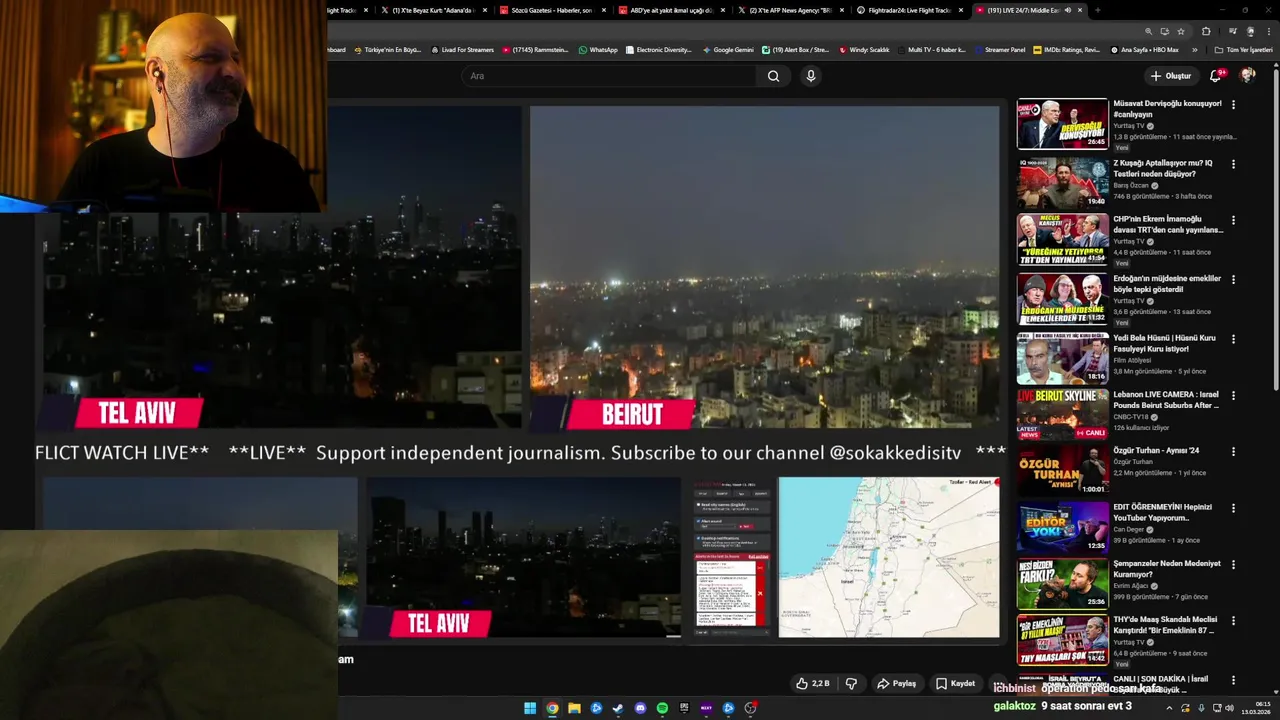Dislike the video with thumbs down
The height and width of the screenshot is (720, 1280).
pyautogui.click(x=852, y=683)
